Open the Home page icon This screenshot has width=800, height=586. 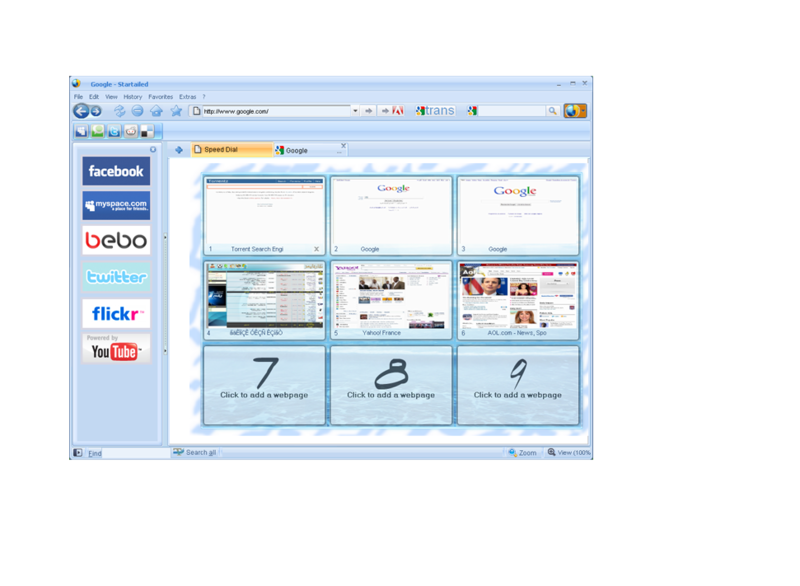[x=155, y=111]
